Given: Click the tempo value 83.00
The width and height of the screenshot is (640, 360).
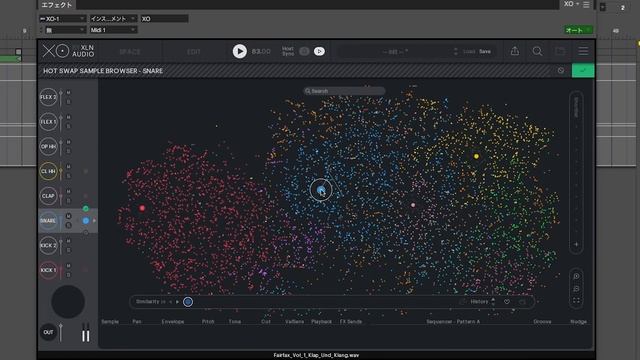Looking at the screenshot, I should pyautogui.click(x=261, y=51).
